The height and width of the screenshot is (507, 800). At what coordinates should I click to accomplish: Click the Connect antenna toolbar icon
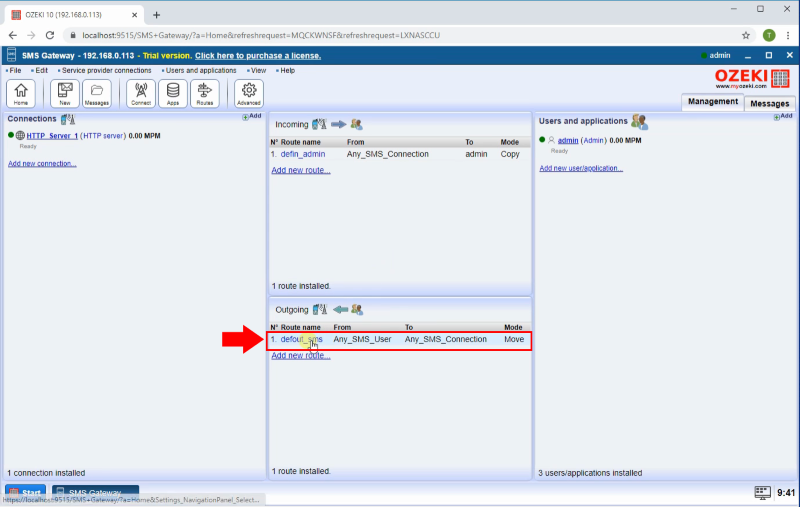(141, 94)
